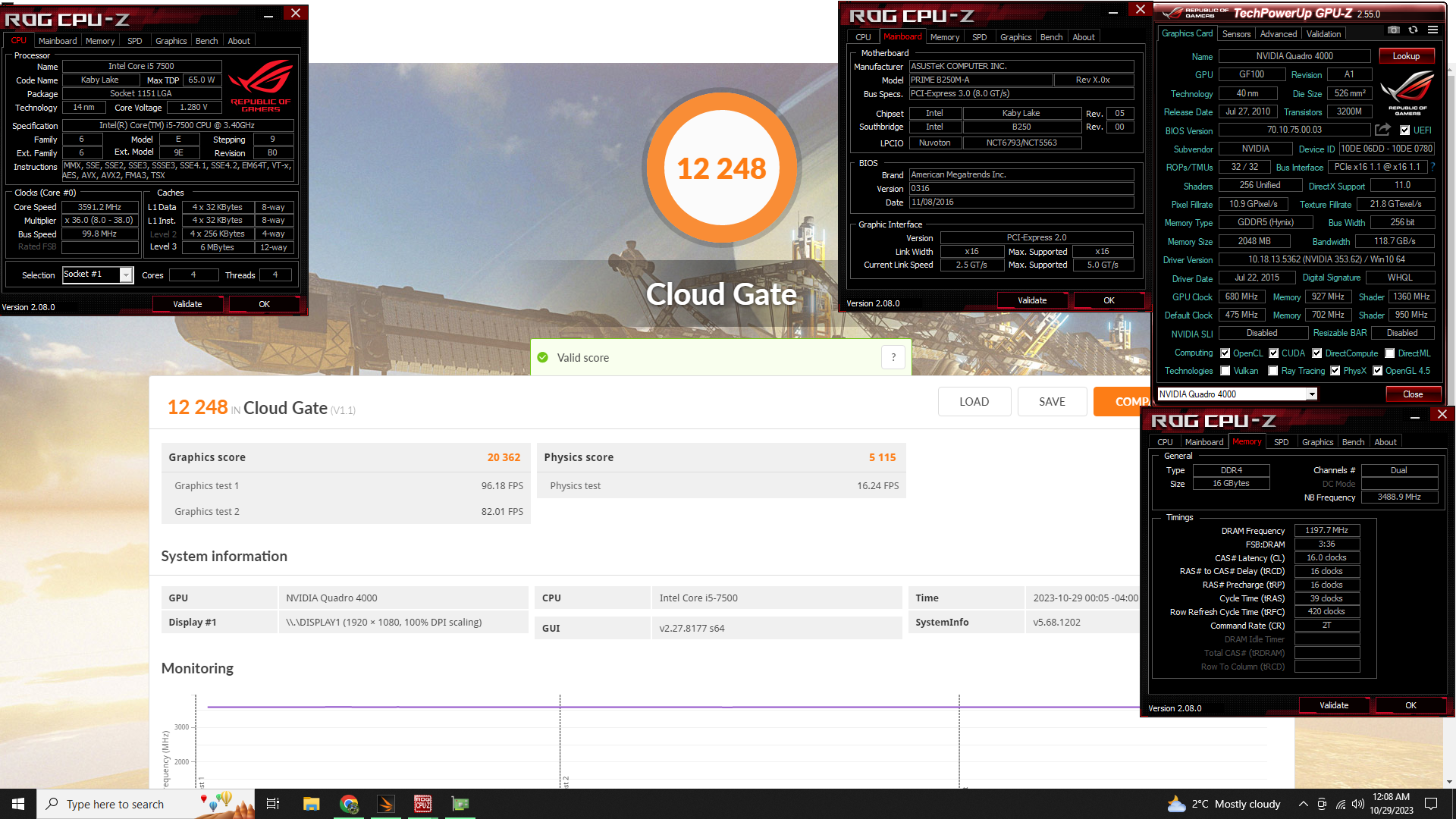Click Close button in GPU-Z
Image resolution: width=1456 pixels, height=819 pixels.
point(1413,394)
